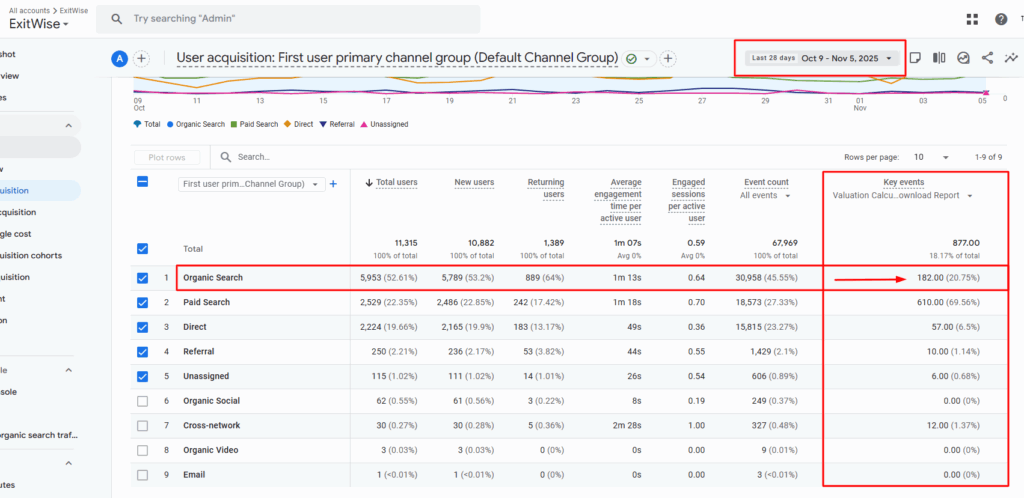Sort by the Event count column header

pos(766,182)
